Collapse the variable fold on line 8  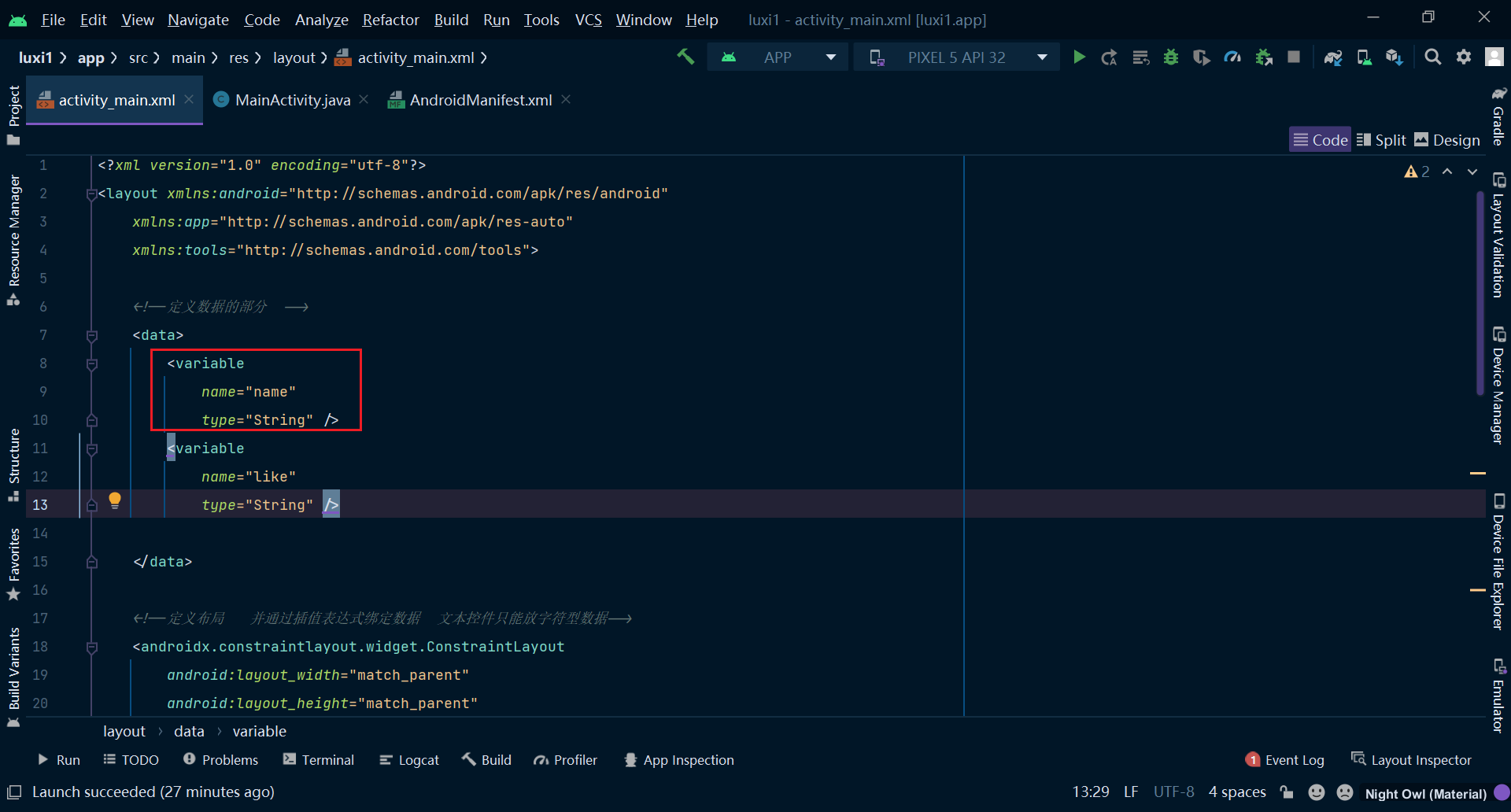92,364
